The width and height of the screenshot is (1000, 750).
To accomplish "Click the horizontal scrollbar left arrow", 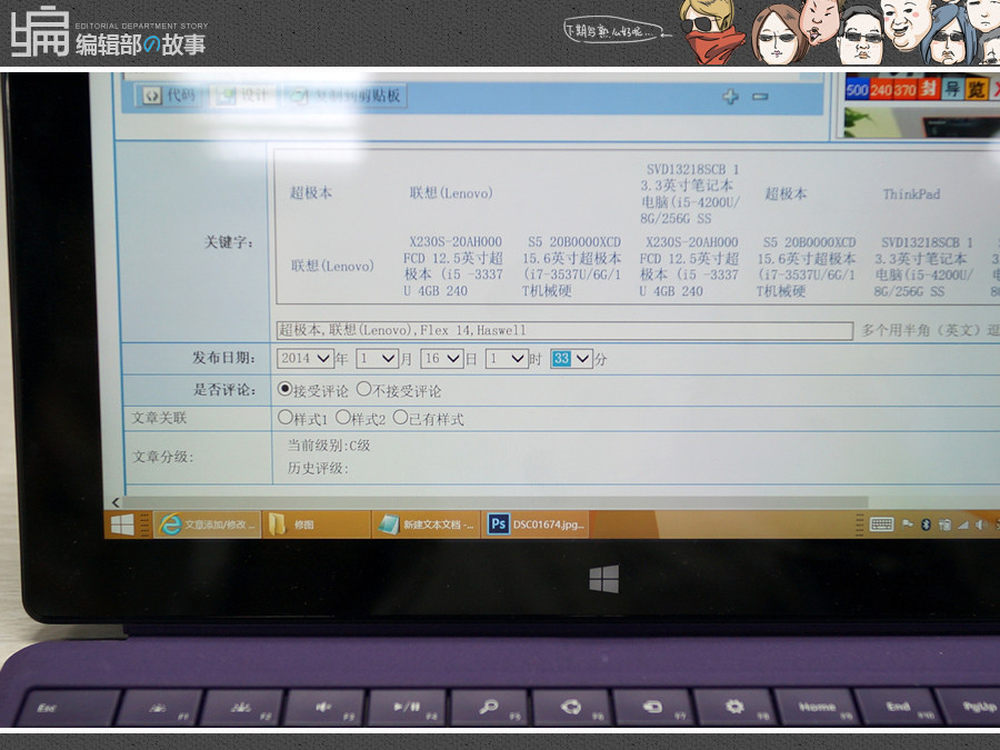I will coord(115,503).
